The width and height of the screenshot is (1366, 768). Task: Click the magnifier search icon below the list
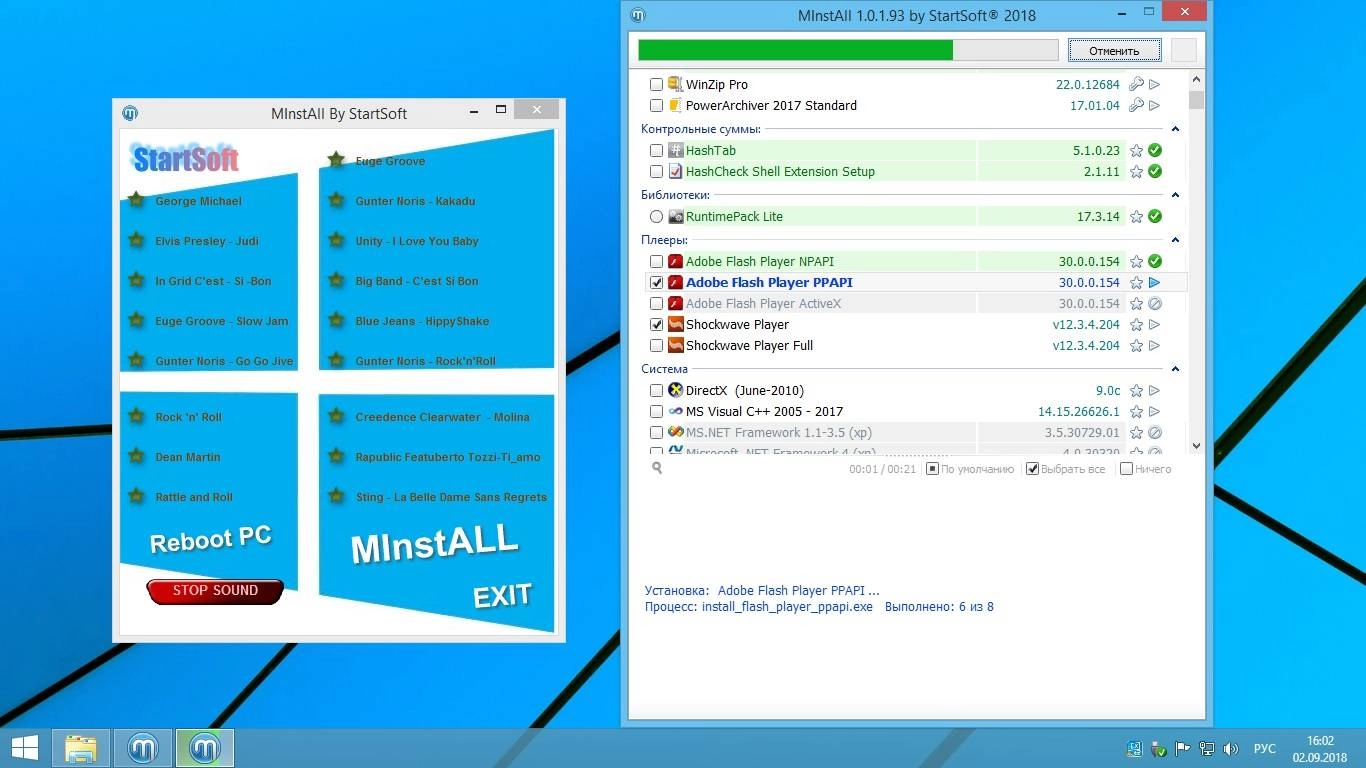pos(657,468)
